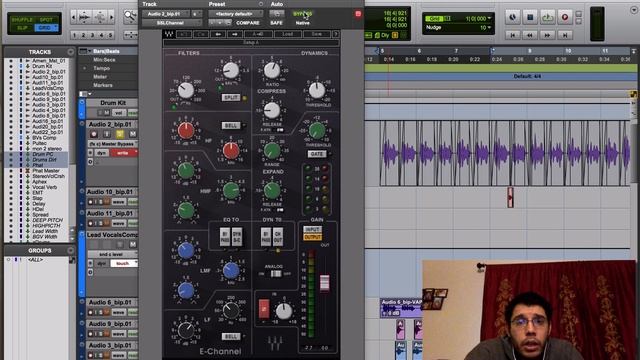Click record enable on Audio 2_bip.01 track
This screenshot has width=640, height=360.
pyautogui.click(x=94, y=134)
